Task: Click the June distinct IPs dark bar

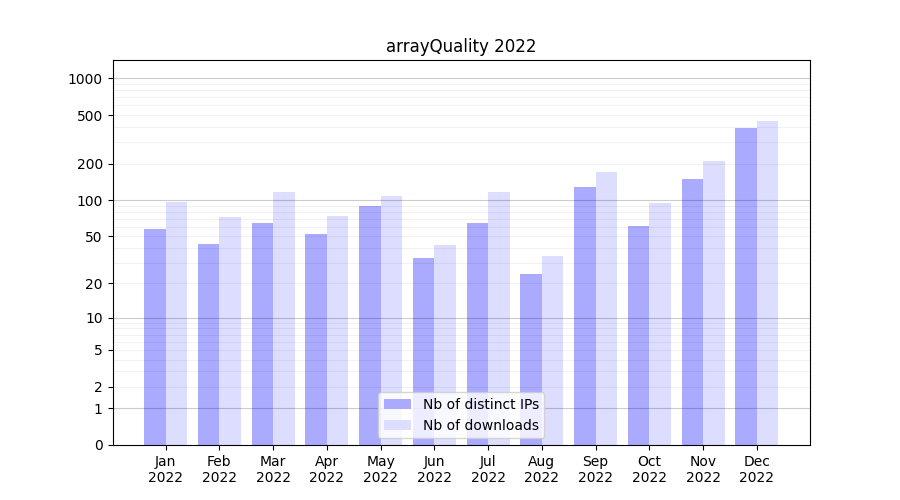Action: (x=424, y=351)
